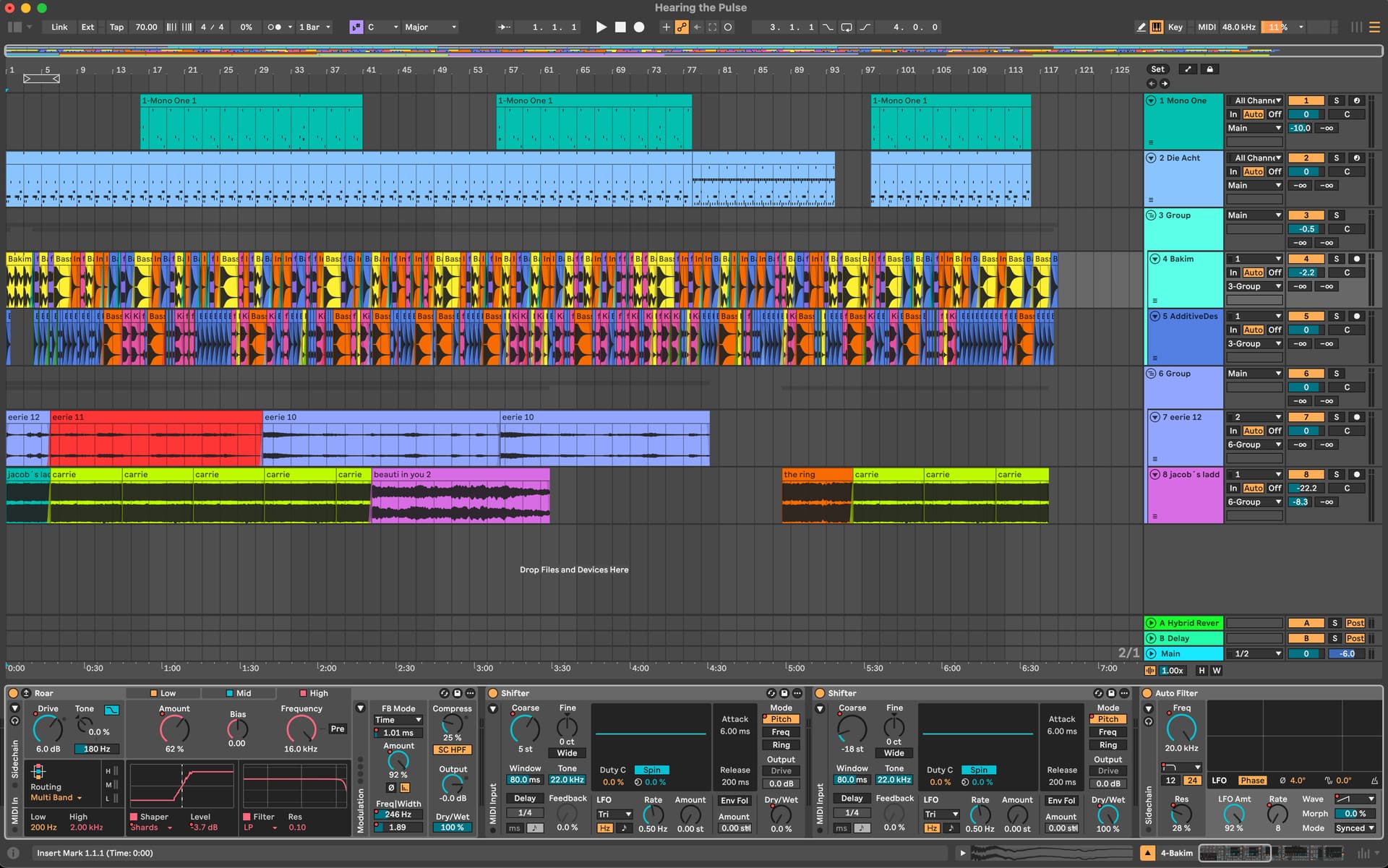This screenshot has height=868, width=1388.
Task: Turn off the Roar device activator
Action: 13,693
